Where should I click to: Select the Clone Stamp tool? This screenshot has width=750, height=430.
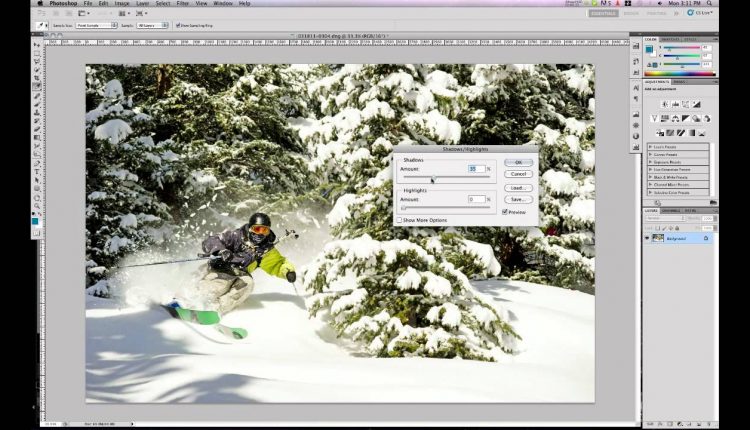point(37,112)
